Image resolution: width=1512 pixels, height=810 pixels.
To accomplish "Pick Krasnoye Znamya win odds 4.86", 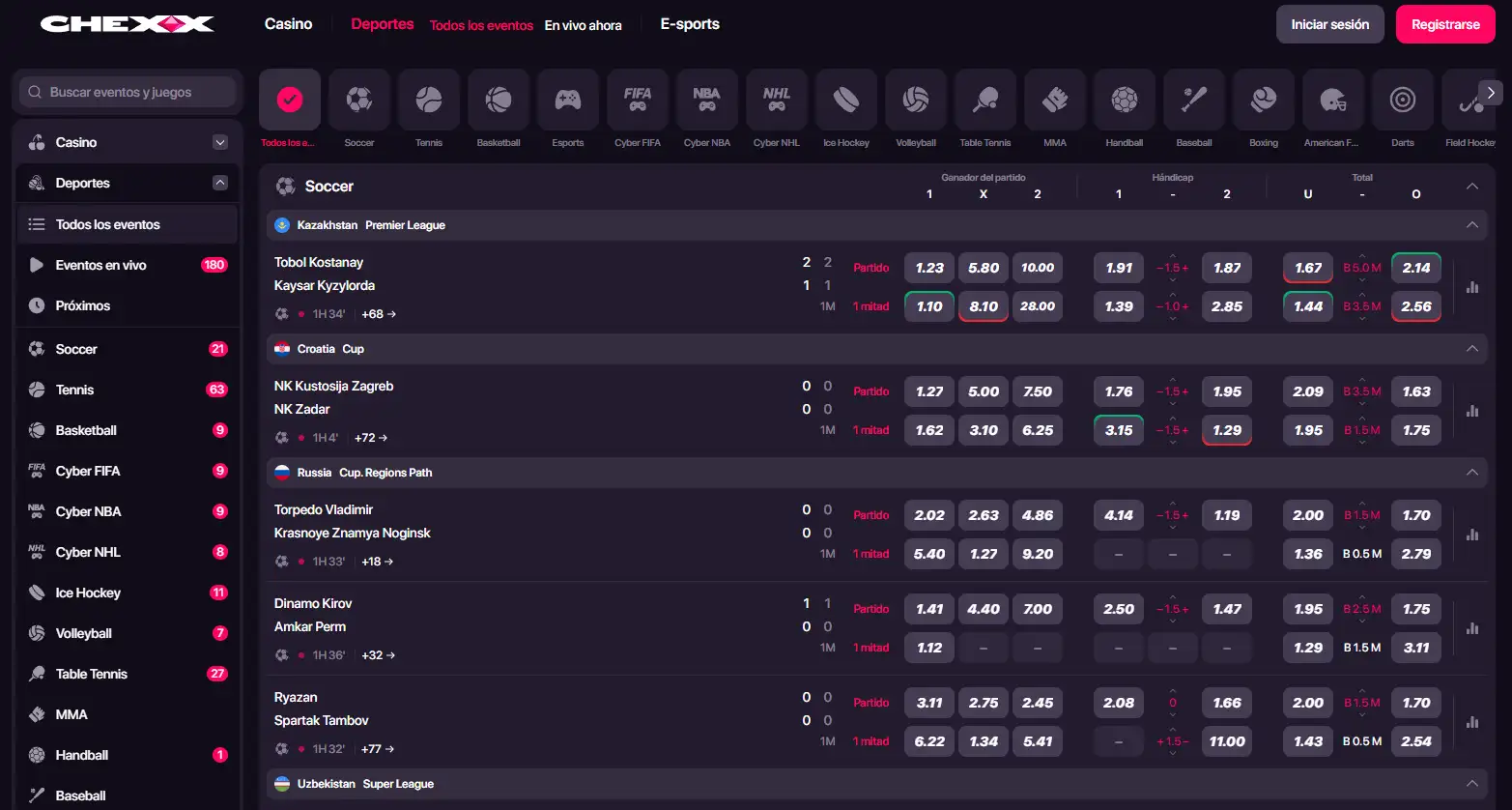I will 1038,515.
